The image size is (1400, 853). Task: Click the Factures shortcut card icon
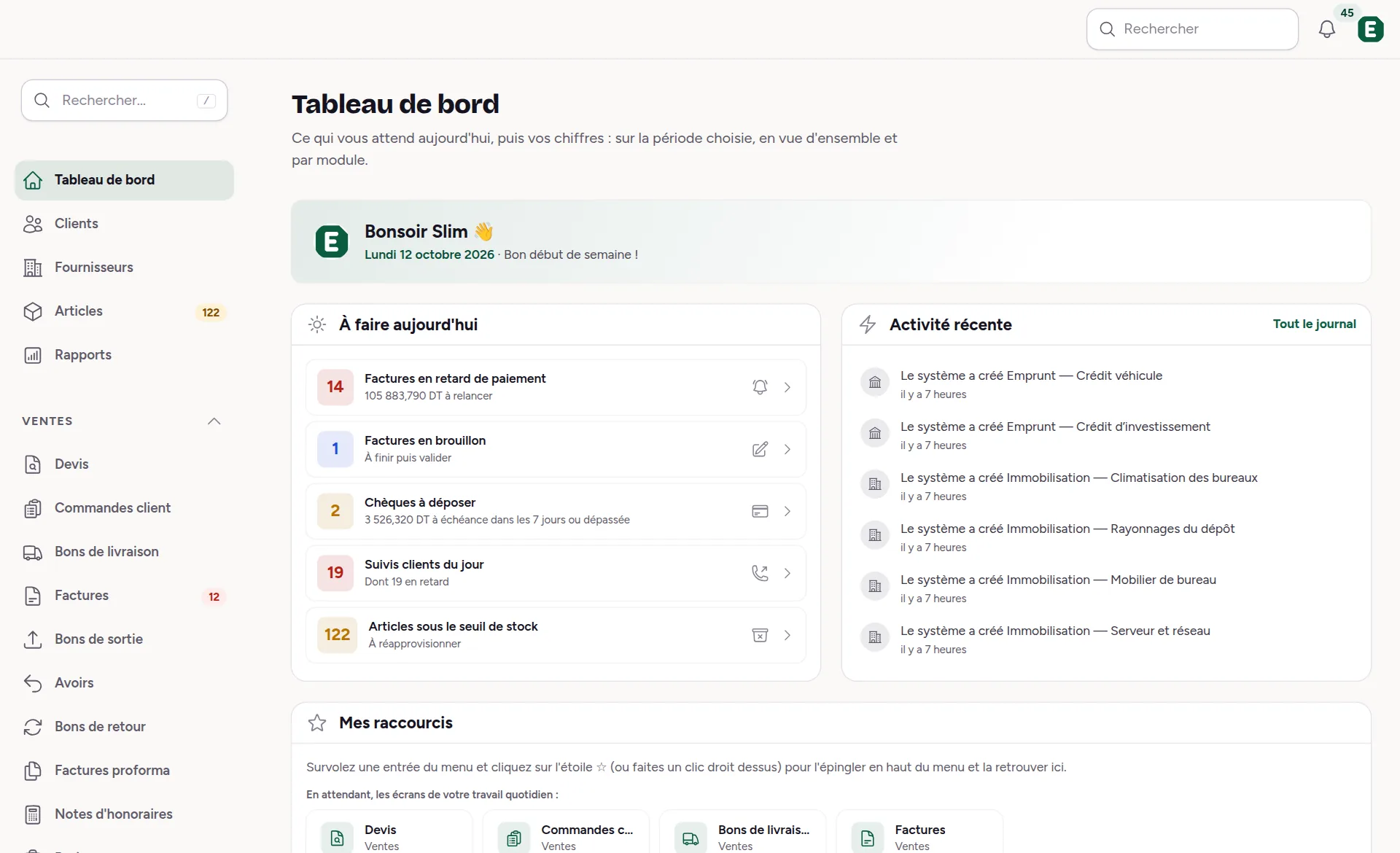click(868, 838)
